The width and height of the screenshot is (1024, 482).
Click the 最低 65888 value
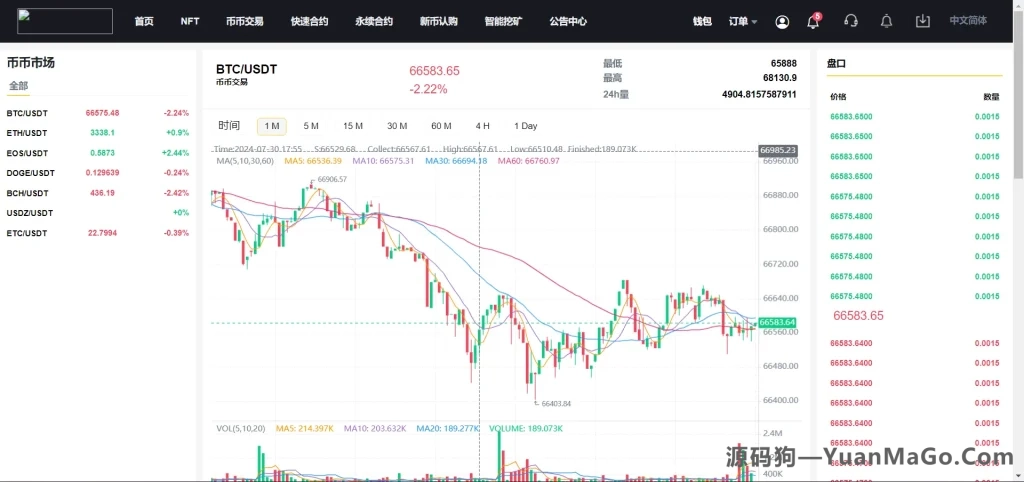[784, 63]
